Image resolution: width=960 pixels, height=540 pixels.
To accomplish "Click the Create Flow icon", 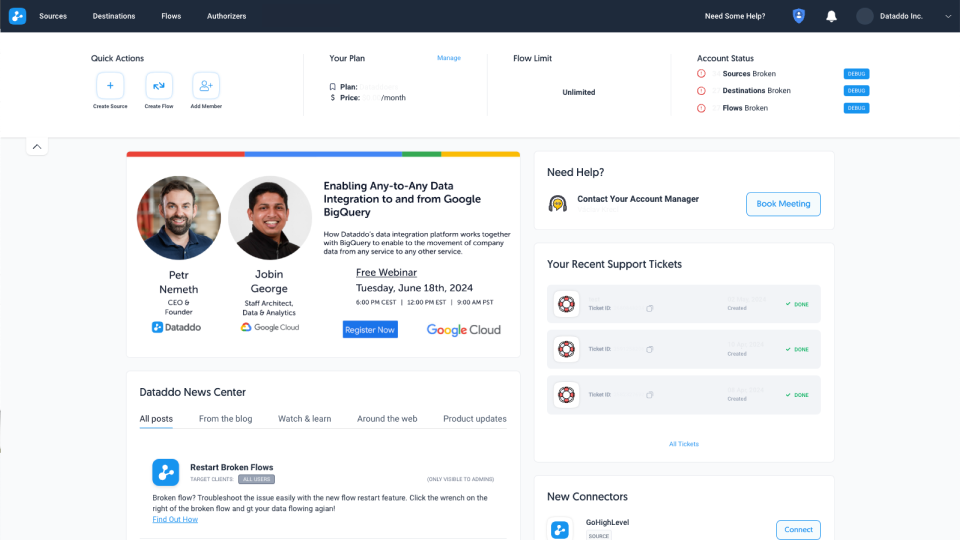I will 159,86.
